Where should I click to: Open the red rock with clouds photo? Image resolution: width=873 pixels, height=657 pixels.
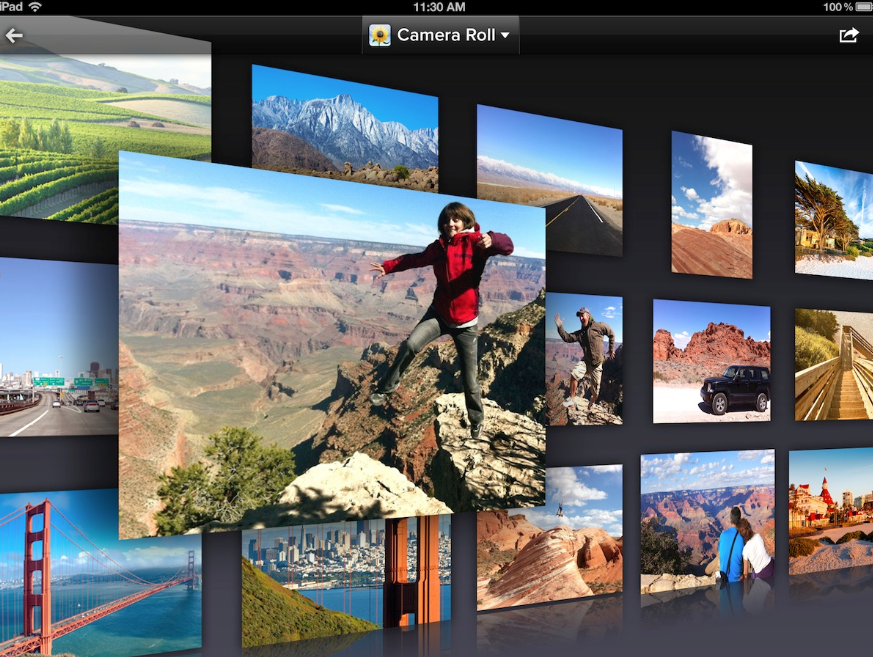(x=711, y=205)
